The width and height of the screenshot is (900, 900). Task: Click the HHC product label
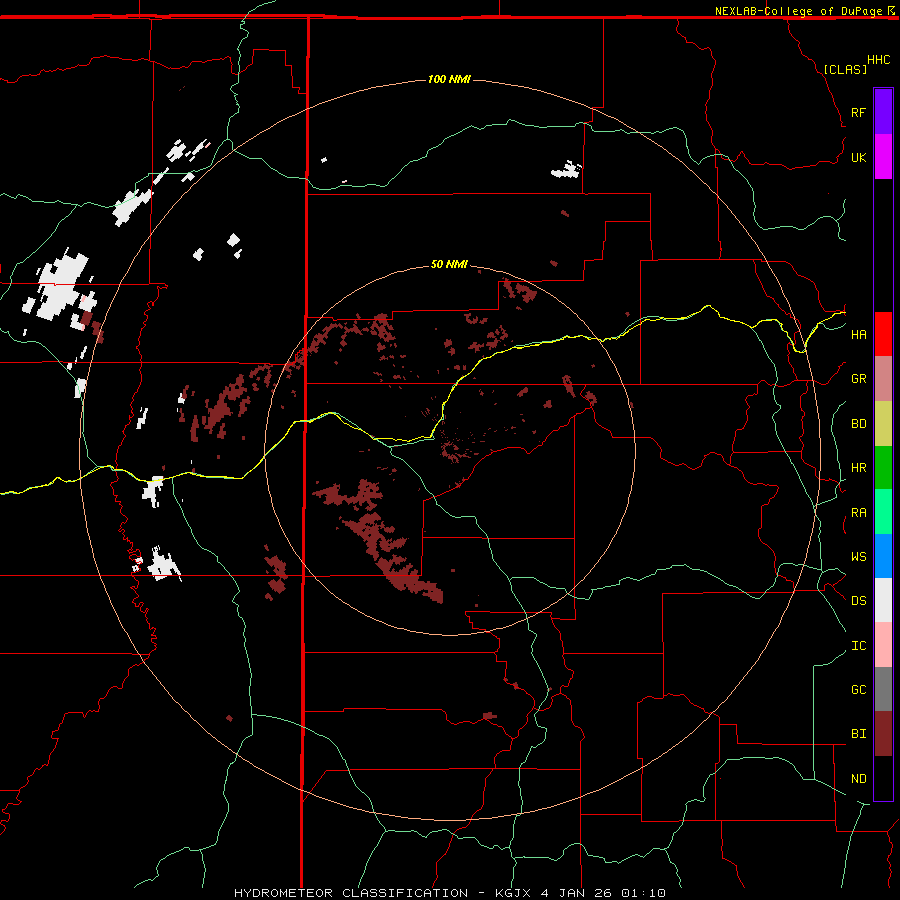(879, 60)
